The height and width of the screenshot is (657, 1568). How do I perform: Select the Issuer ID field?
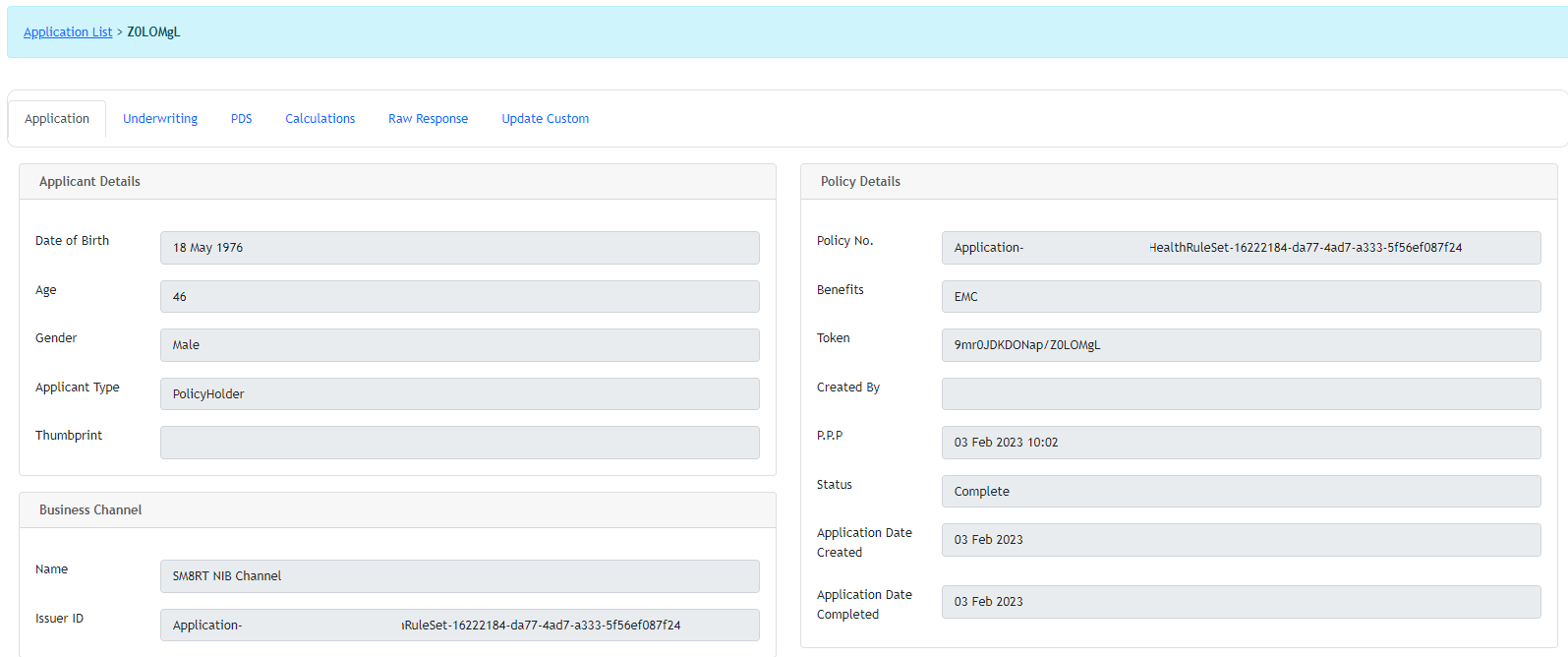click(x=459, y=626)
